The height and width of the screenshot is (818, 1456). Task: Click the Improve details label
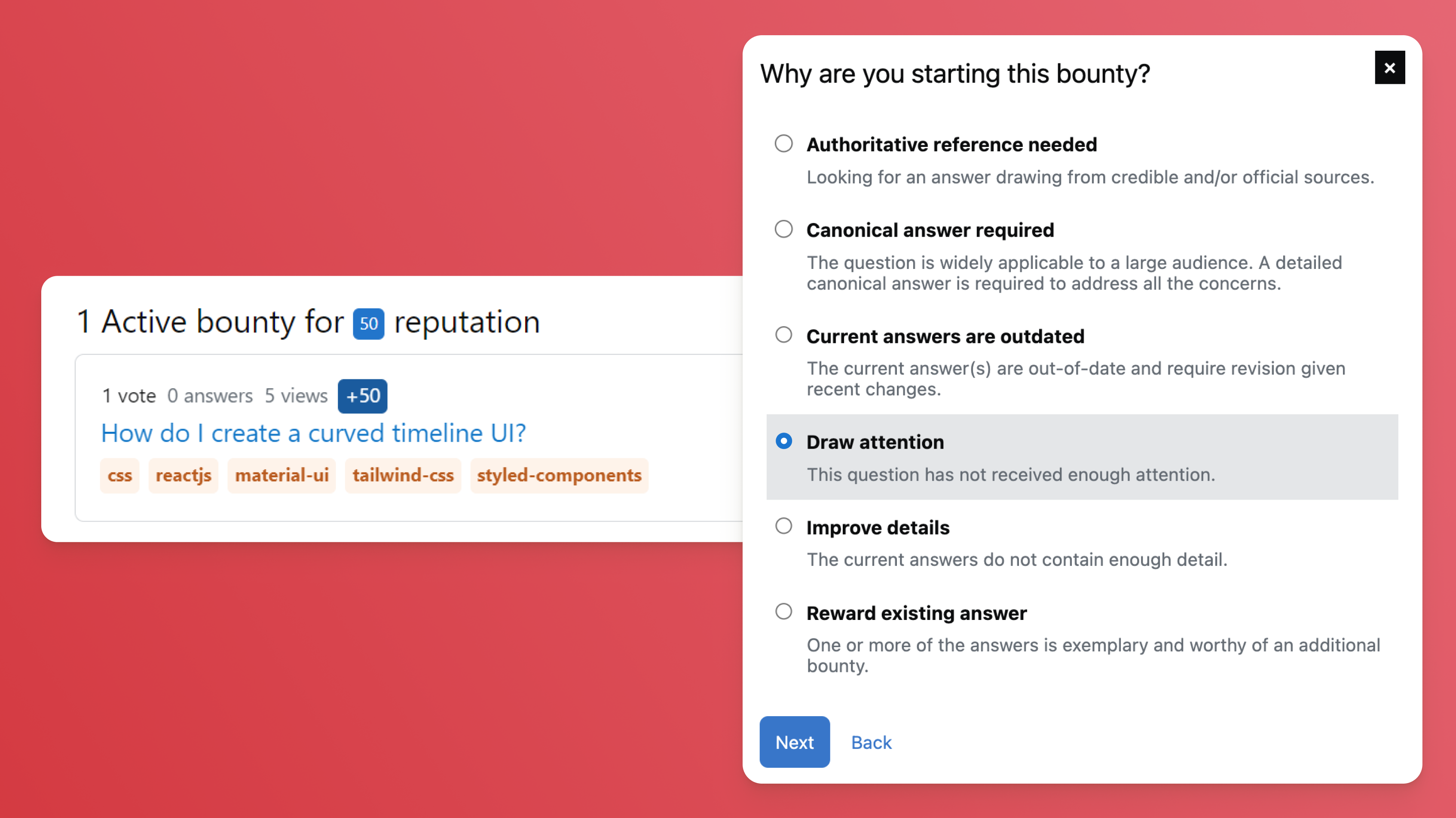pyautogui.click(x=878, y=528)
